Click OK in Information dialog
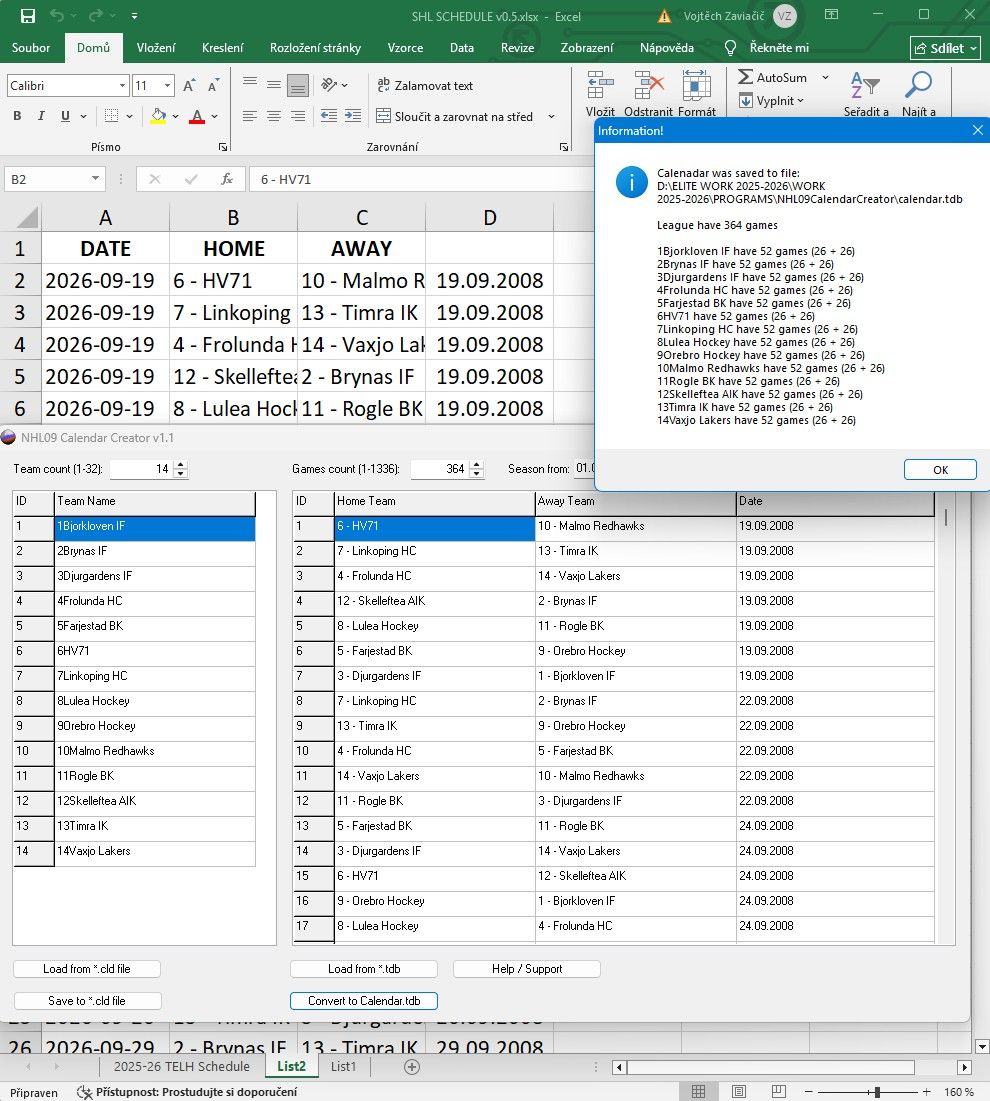This screenshot has height=1101, width=990. point(940,470)
